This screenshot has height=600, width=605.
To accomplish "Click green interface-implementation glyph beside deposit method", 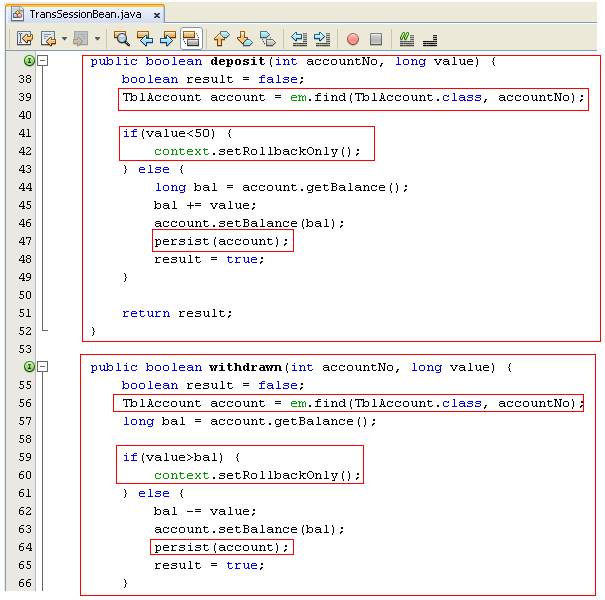I will coord(29,61).
